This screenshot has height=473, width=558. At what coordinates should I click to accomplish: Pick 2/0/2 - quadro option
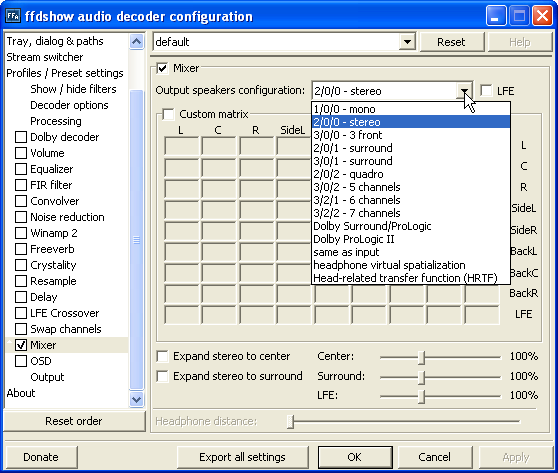click(411, 174)
